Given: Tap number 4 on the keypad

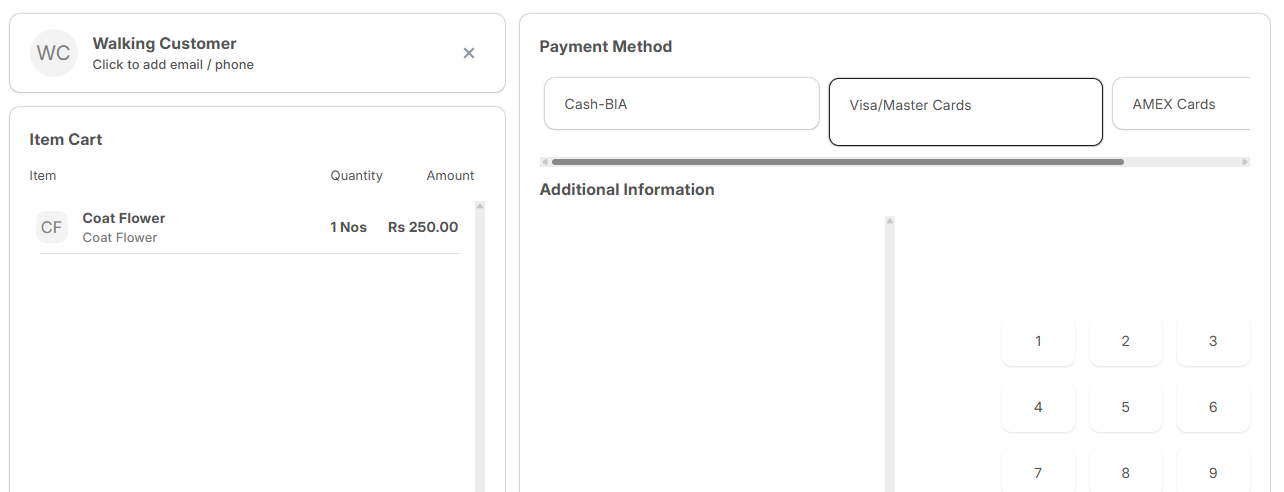Looking at the screenshot, I should (x=1038, y=407).
